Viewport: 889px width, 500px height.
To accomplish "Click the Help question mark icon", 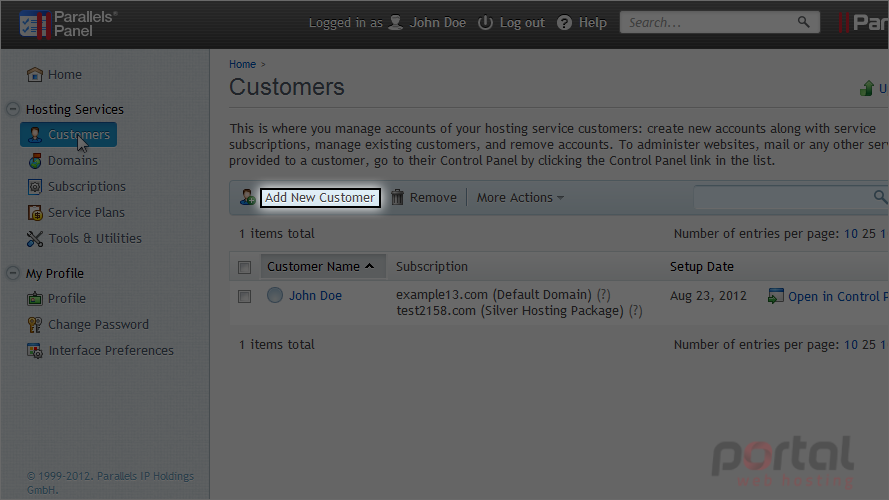I will [564, 23].
